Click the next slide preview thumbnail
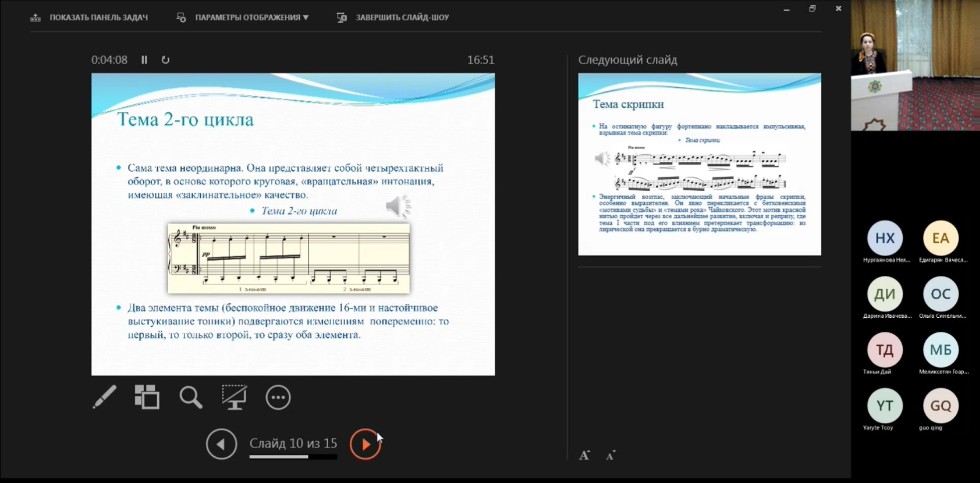Viewport: 980px width, 483px height. [x=699, y=163]
